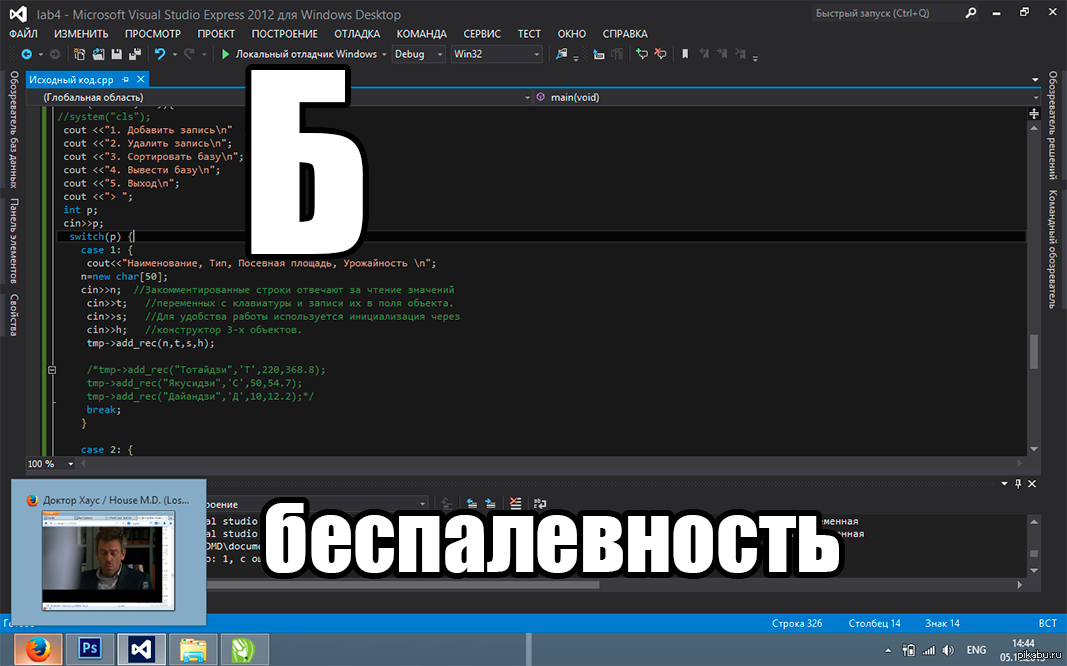Open the КОМАНДА menu

pos(421,33)
